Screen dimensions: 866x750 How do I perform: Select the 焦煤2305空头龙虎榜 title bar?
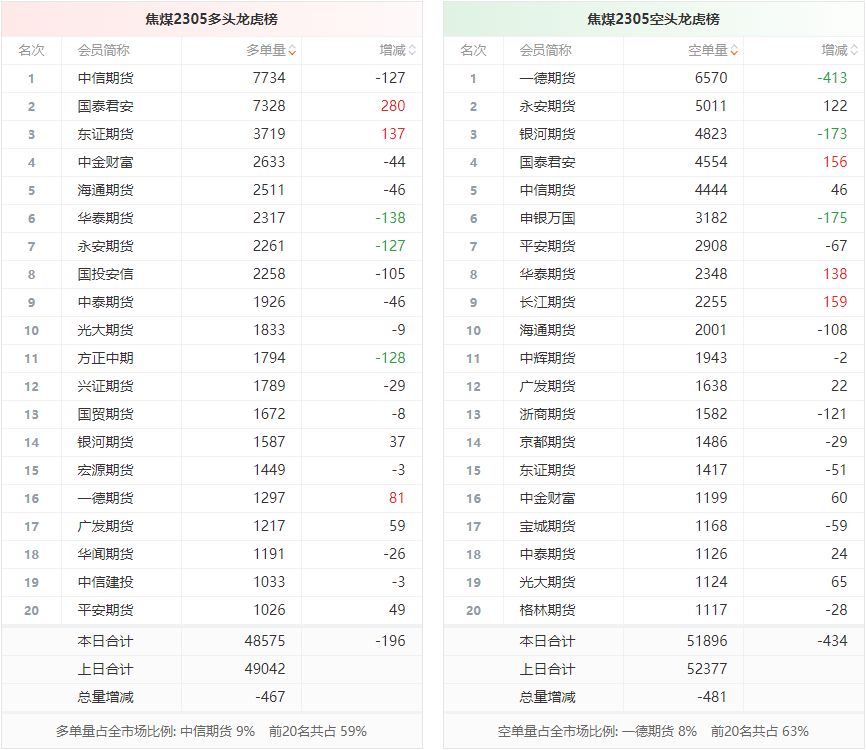pyautogui.click(x=653, y=19)
